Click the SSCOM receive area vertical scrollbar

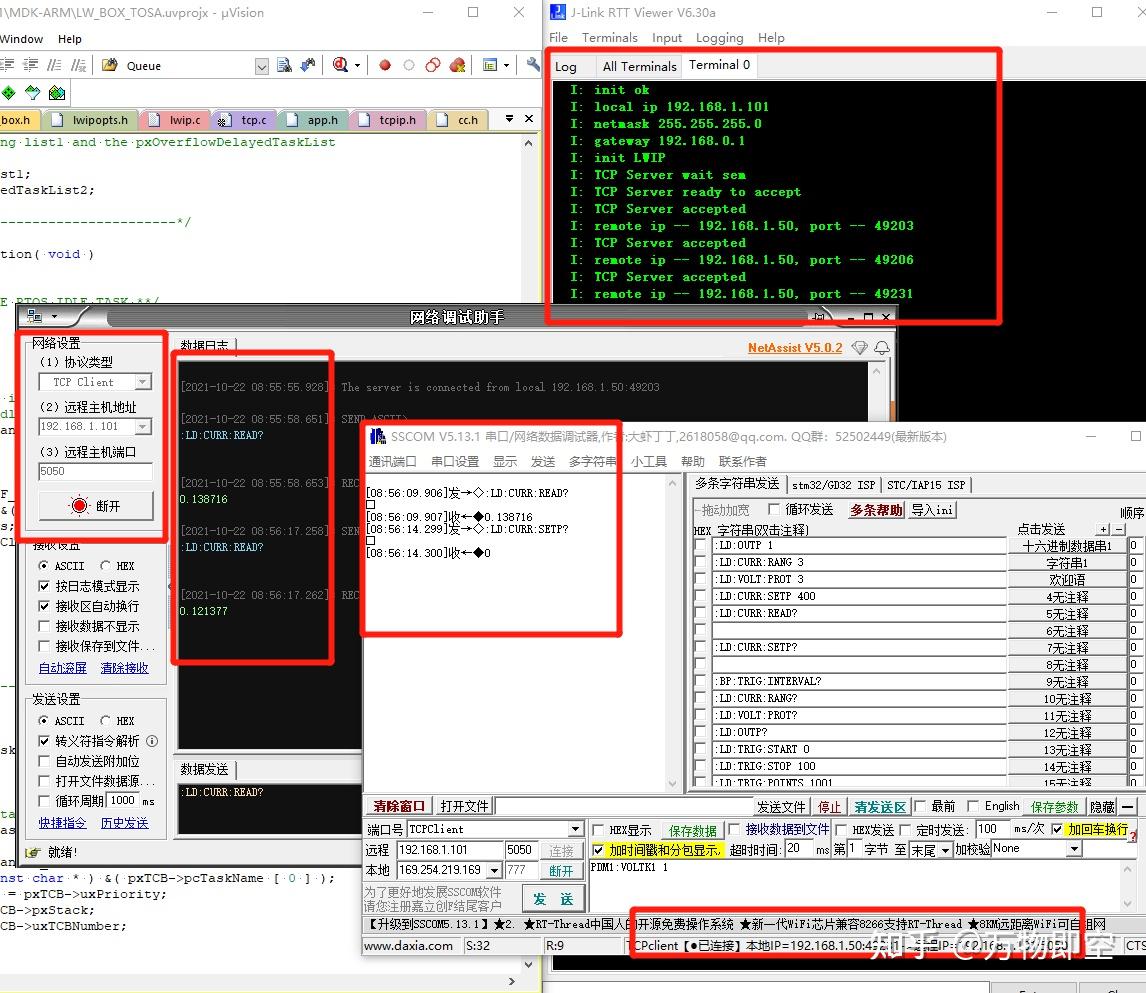[672, 634]
